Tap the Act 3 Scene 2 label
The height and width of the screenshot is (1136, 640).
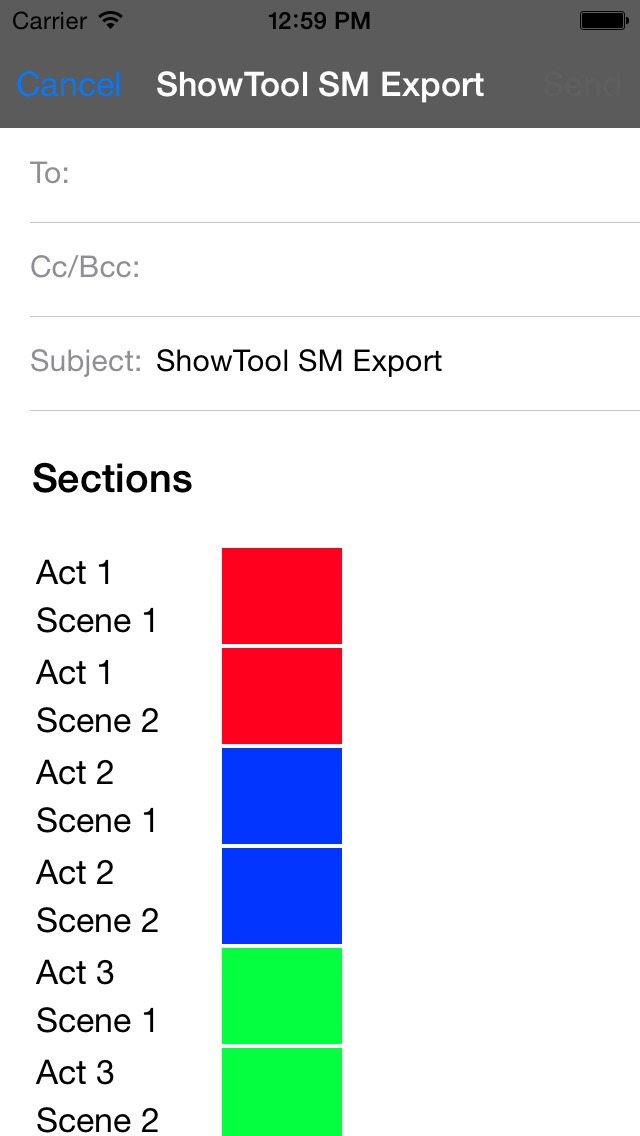[x=97, y=1095]
